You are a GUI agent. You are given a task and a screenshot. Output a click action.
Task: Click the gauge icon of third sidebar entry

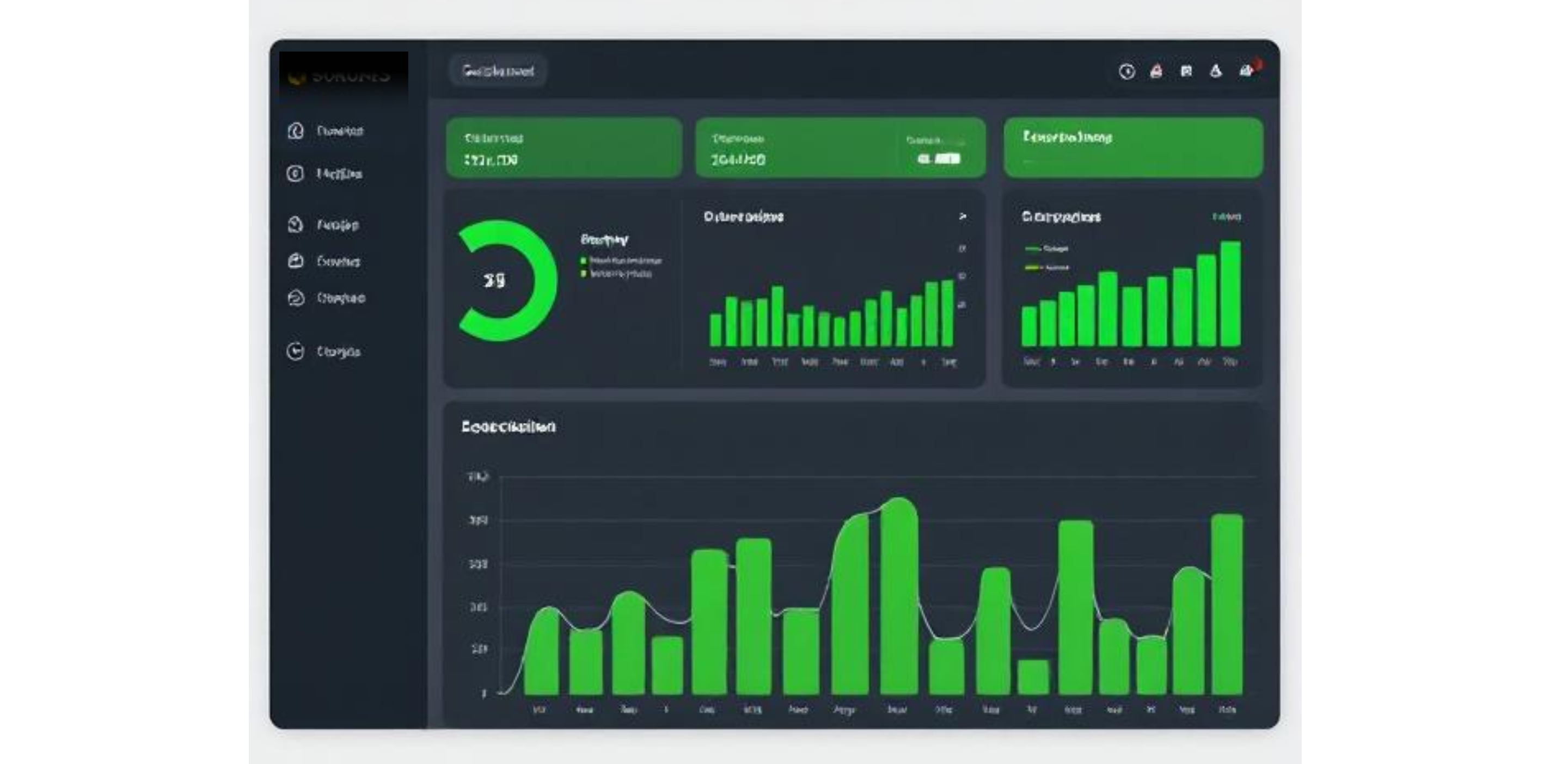tap(295, 224)
